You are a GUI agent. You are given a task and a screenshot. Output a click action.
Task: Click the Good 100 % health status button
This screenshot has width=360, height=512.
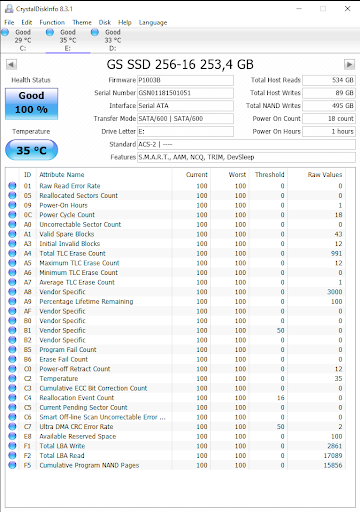31,104
